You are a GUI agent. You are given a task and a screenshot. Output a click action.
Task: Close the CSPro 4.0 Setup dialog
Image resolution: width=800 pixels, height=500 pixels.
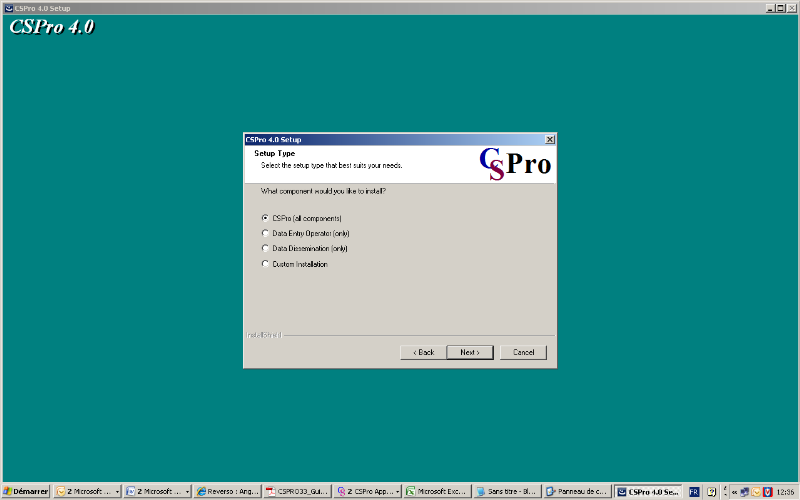[x=549, y=139]
